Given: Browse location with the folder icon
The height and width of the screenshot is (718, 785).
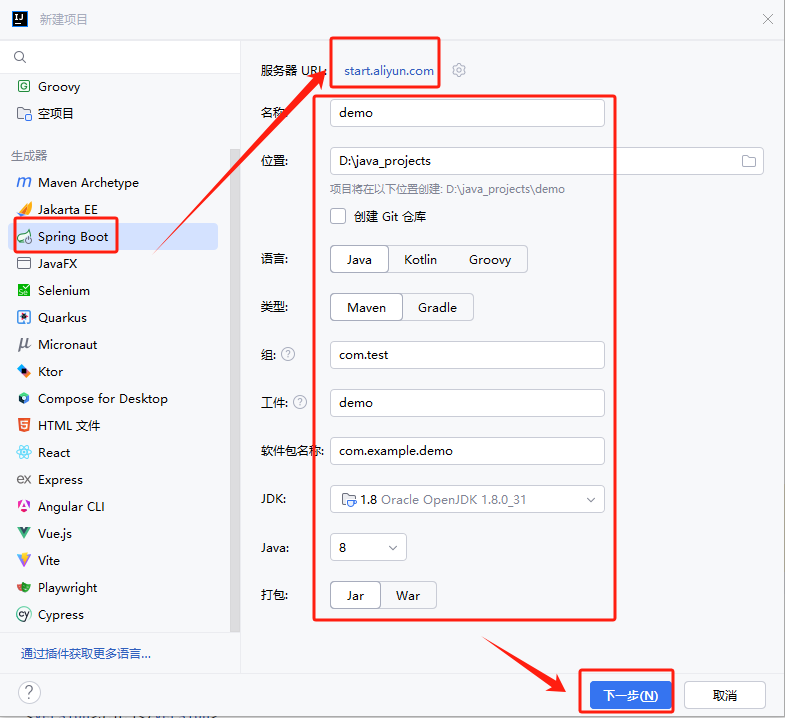Looking at the screenshot, I should pos(748,161).
